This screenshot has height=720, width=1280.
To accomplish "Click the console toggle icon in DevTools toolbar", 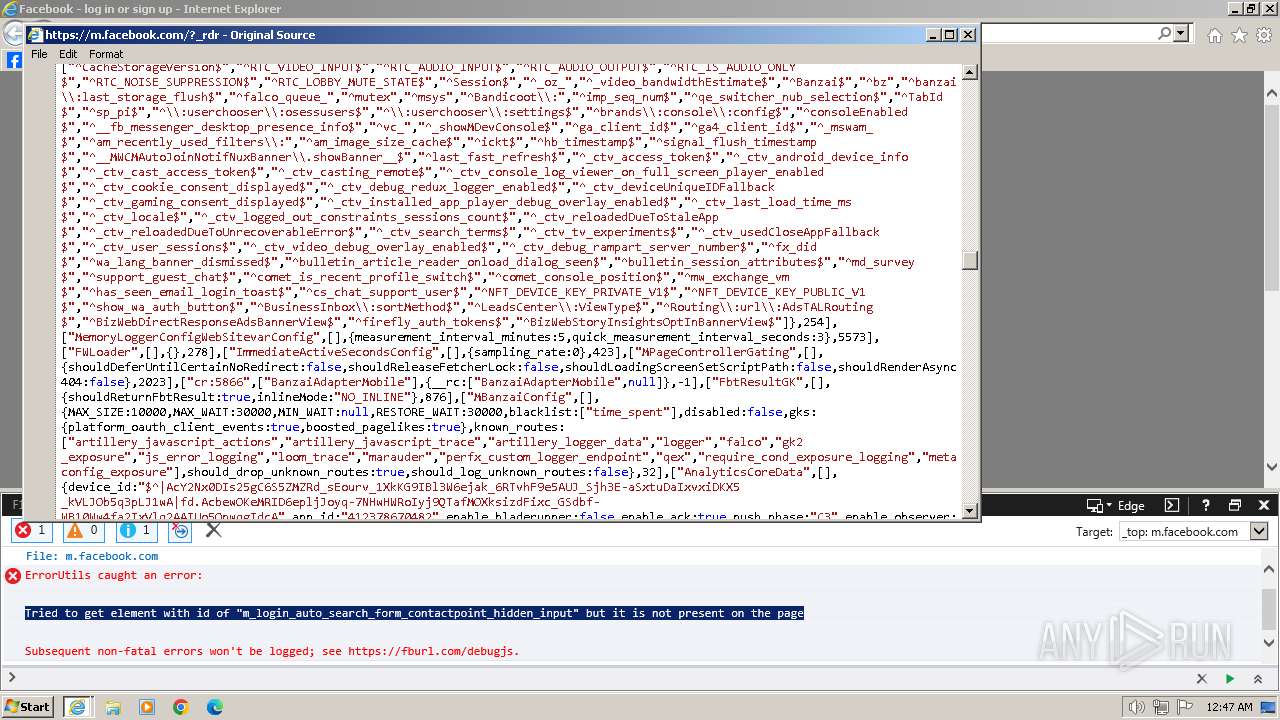I will pyautogui.click(x=1172, y=505).
